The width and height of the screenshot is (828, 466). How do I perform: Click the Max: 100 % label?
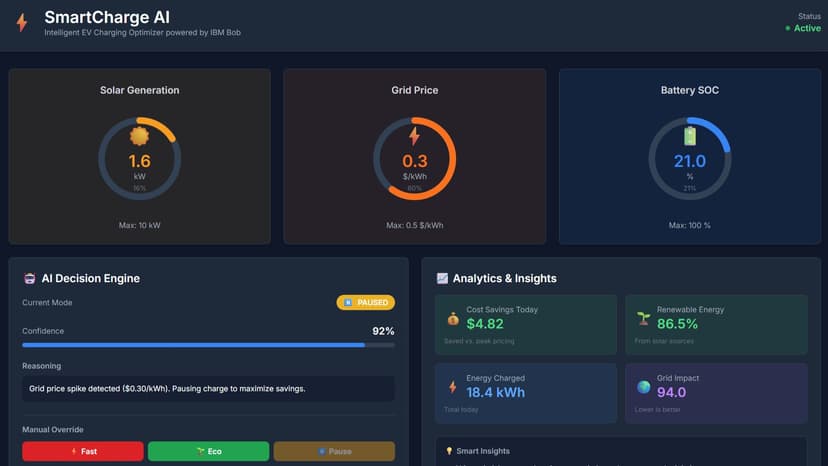click(x=690, y=225)
